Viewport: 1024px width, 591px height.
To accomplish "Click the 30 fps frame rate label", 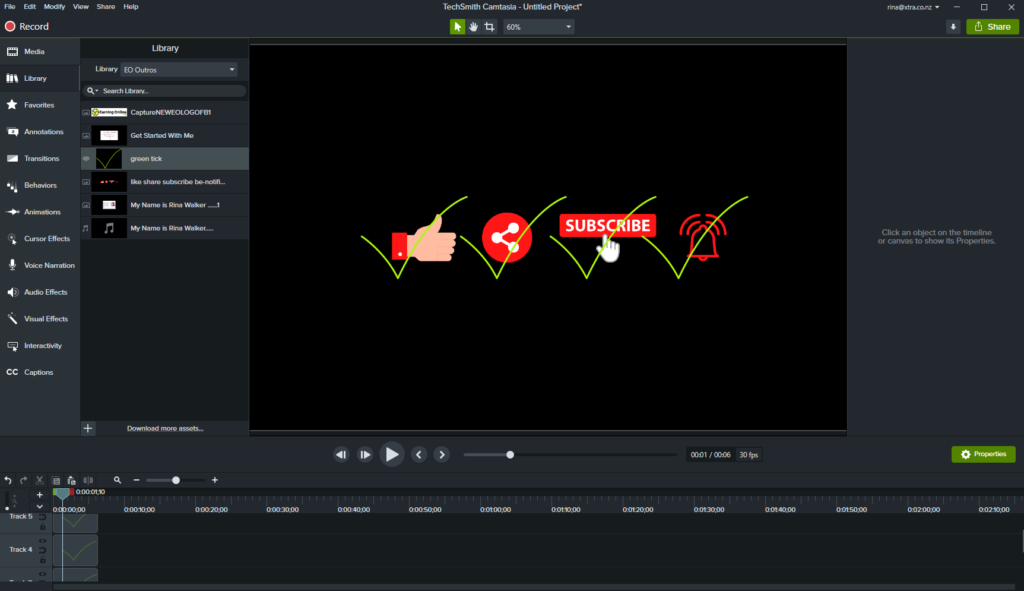I will click(x=748, y=455).
